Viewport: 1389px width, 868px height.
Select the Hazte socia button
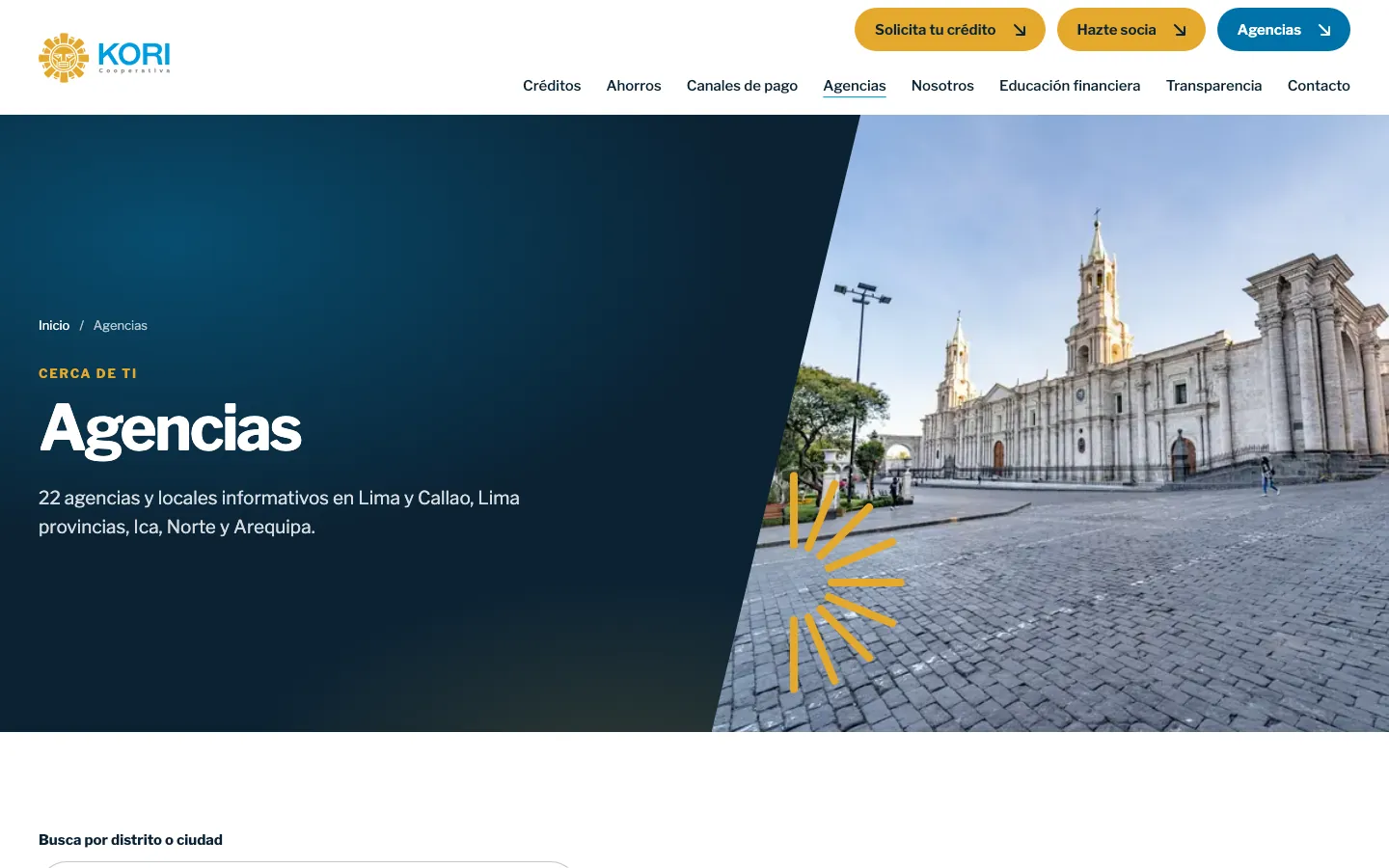point(1131,30)
